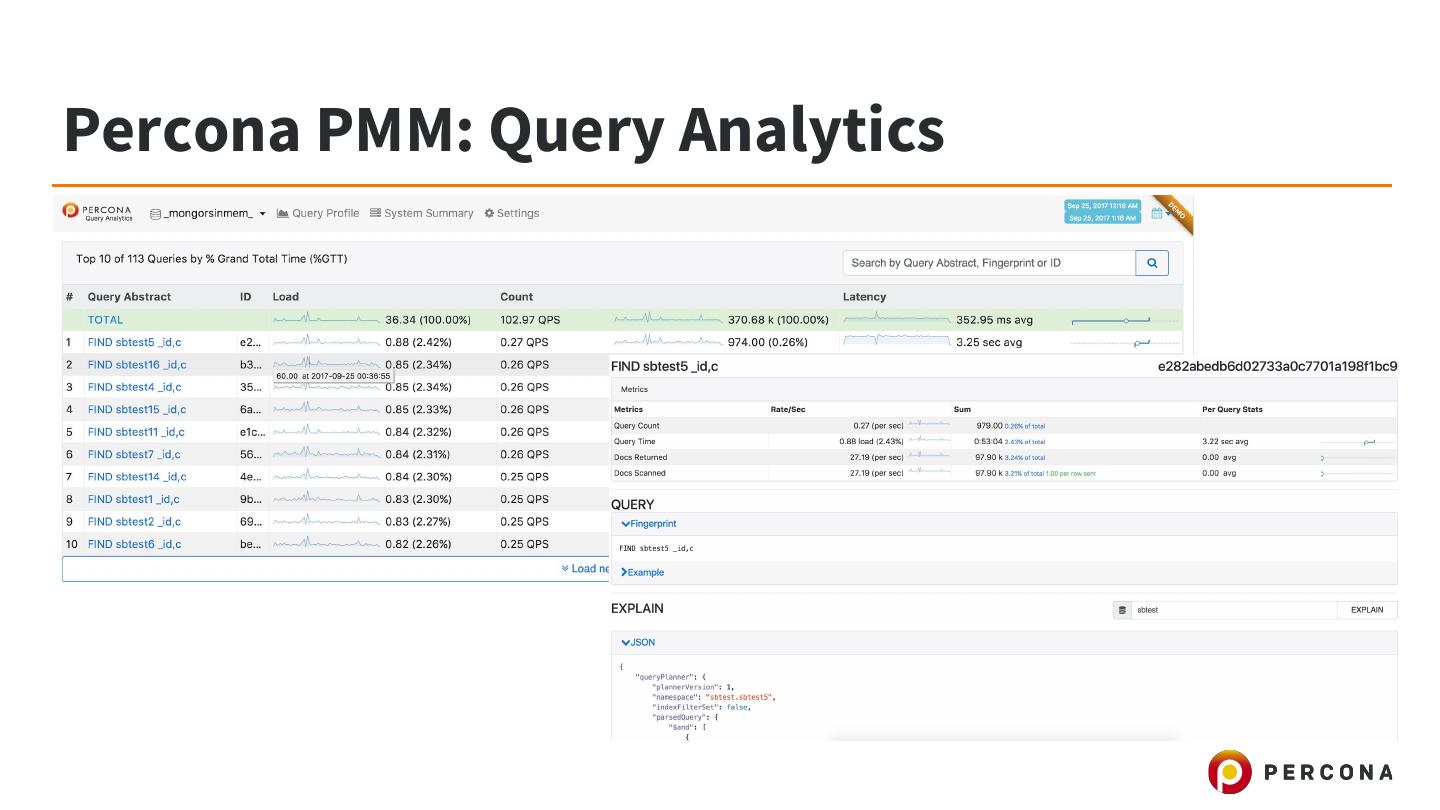Focus the Search by Query Abstract field
Screen dimensions: 1440x810
click(989, 263)
